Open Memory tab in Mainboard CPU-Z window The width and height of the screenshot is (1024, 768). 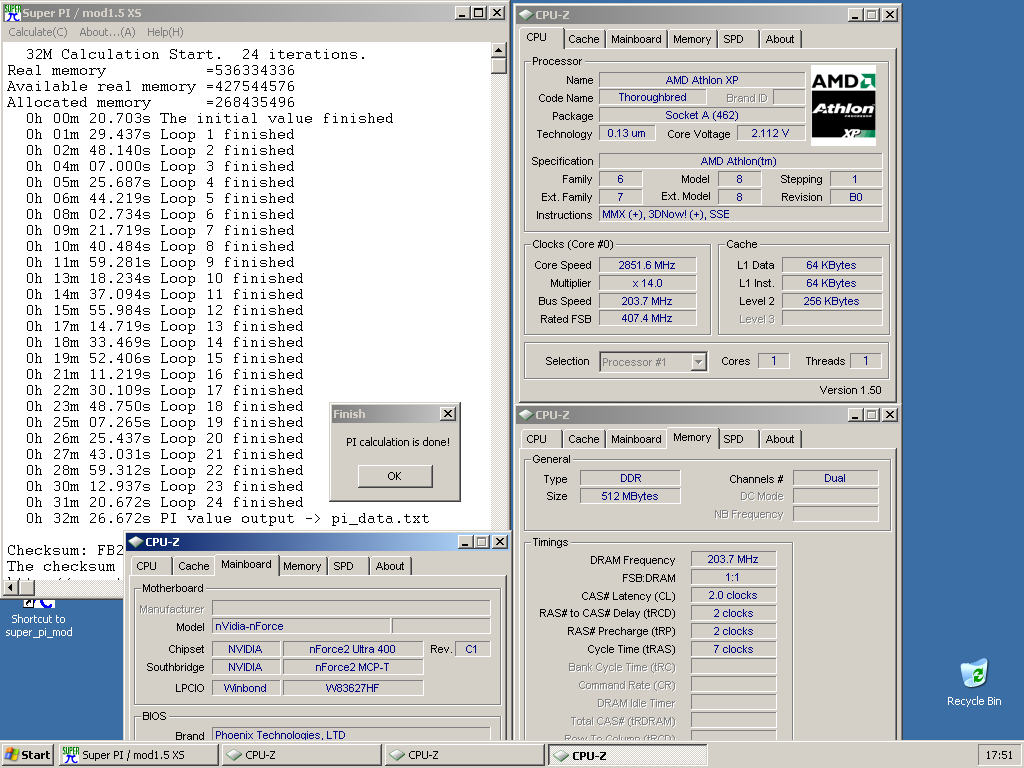tap(302, 566)
